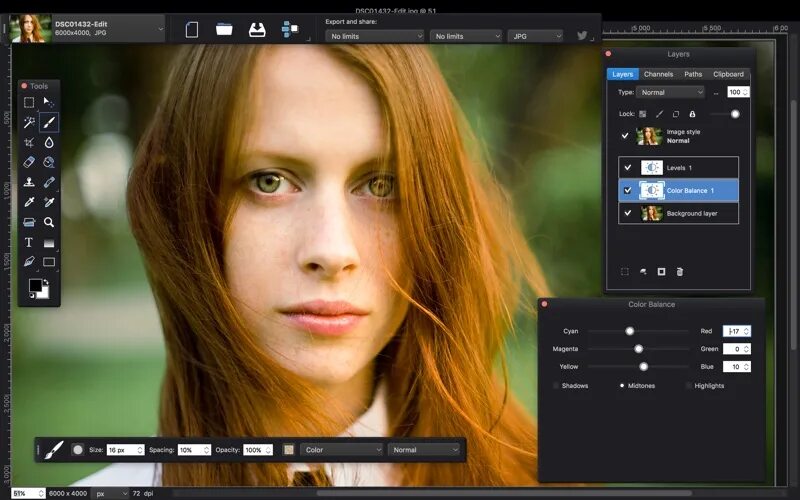Select the Blur droplet tool
Screen dimensions: 800x500
(48, 142)
